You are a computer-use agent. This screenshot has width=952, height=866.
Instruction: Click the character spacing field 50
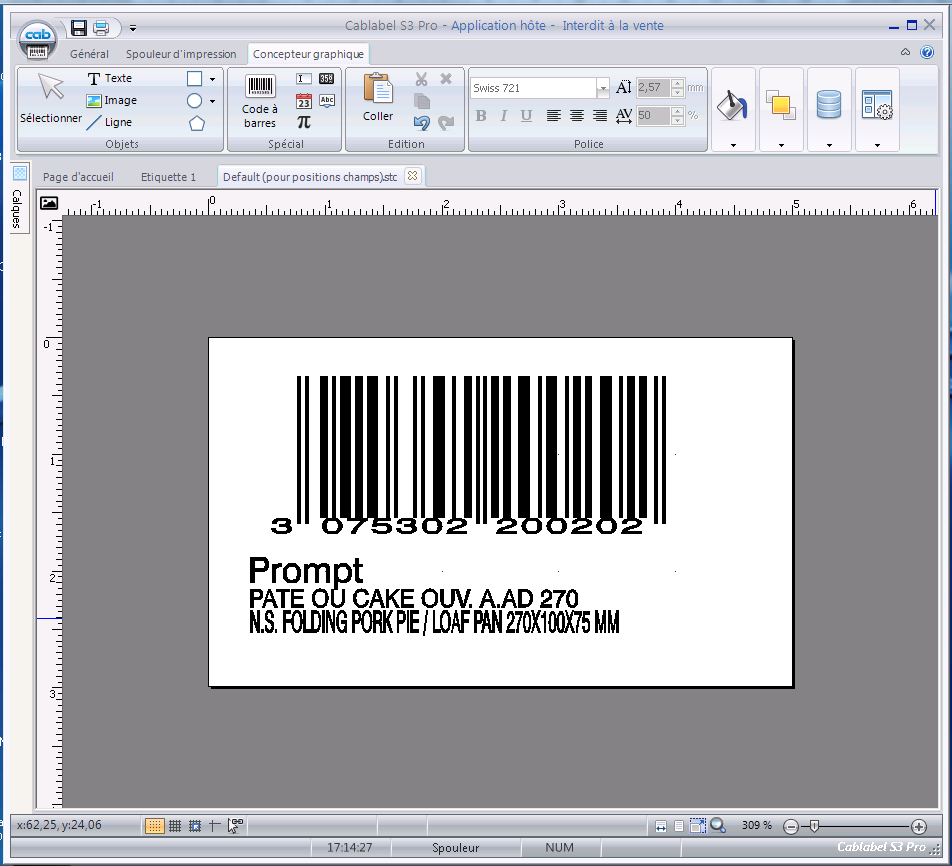[653, 115]
